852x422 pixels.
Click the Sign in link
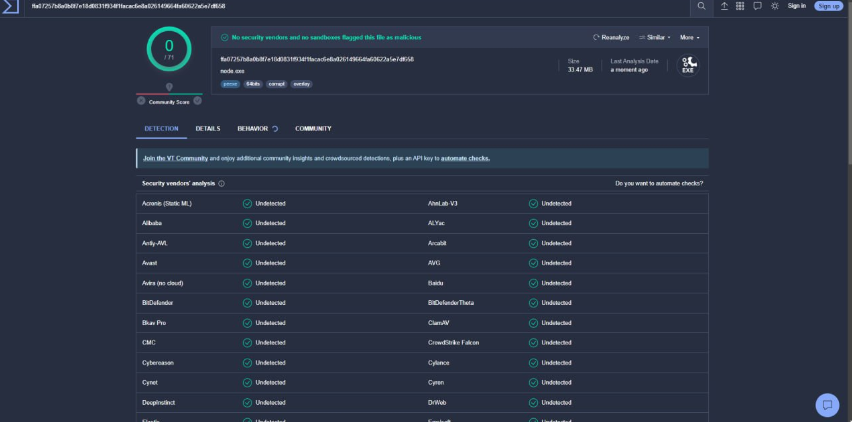797,6
